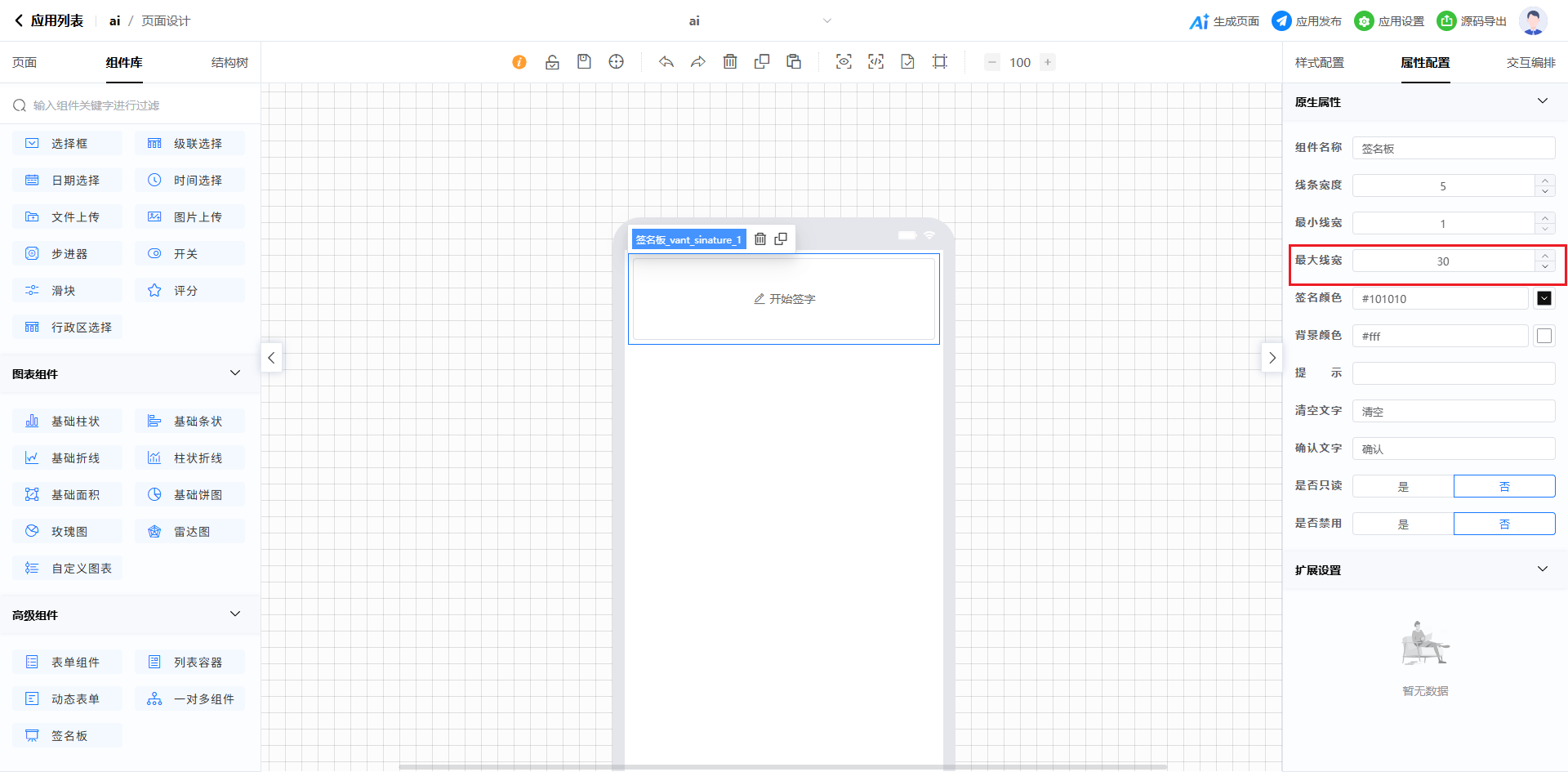Click the paste clipboard icon in toolbar
This screenshot has width=1568, height=772.
pos(794,62)
